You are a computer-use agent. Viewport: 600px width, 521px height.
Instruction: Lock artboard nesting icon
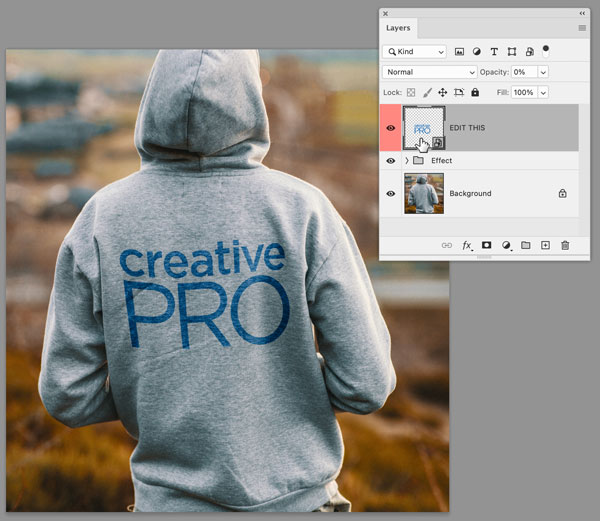pos(459,92)
